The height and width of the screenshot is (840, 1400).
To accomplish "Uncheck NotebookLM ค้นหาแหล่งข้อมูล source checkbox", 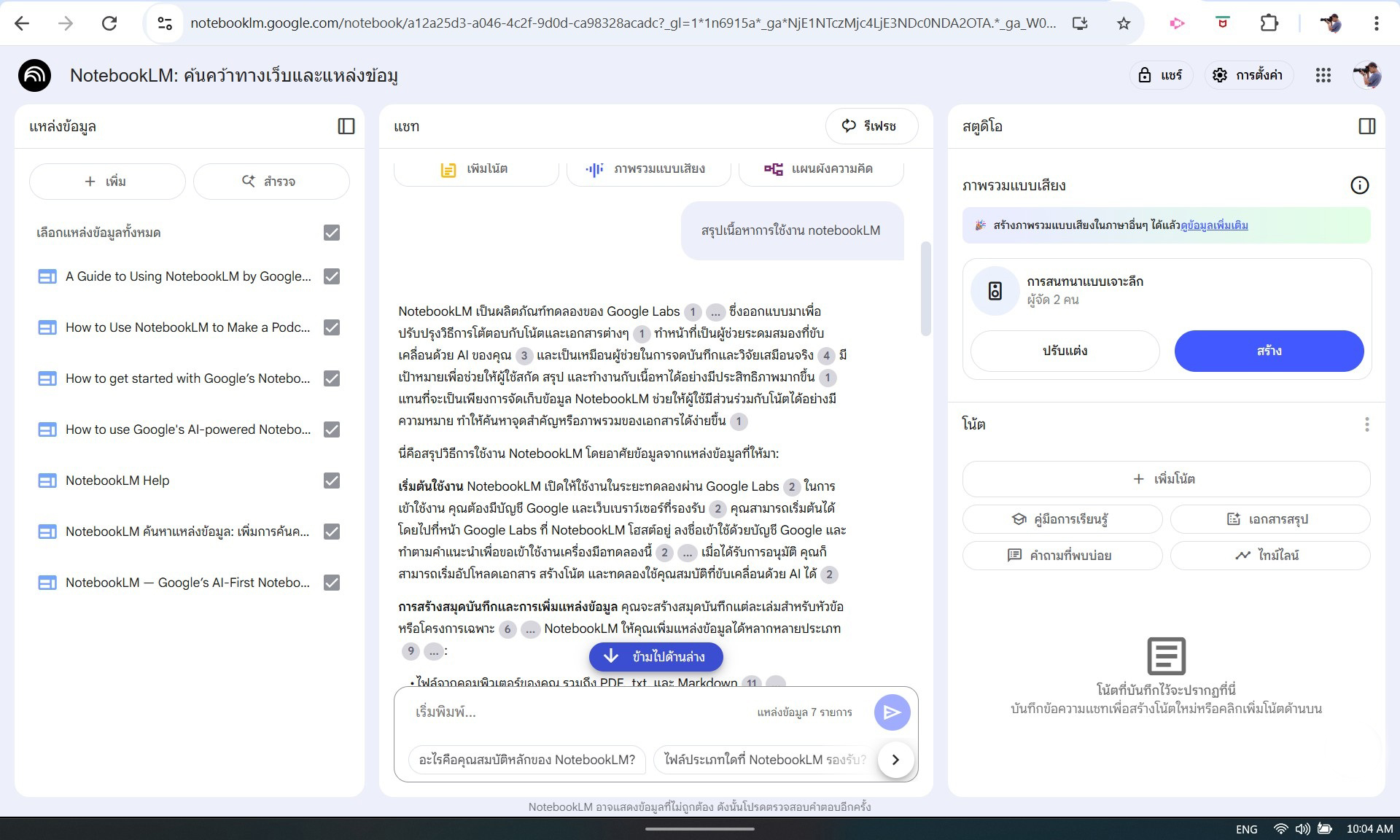I will click(x=332, y=532).
